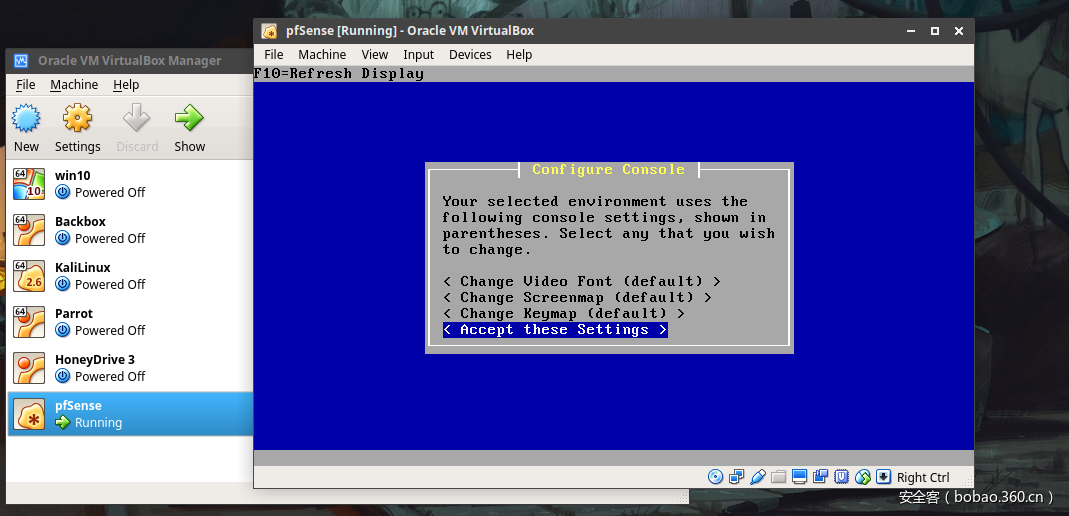Click the shared folders status icon
The image size is (1069, 516).
[x=779, y=477]
